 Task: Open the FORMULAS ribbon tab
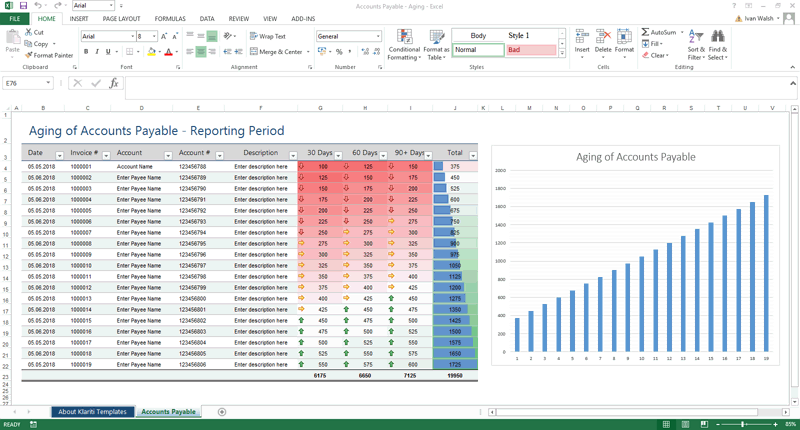tap(170, 19)
